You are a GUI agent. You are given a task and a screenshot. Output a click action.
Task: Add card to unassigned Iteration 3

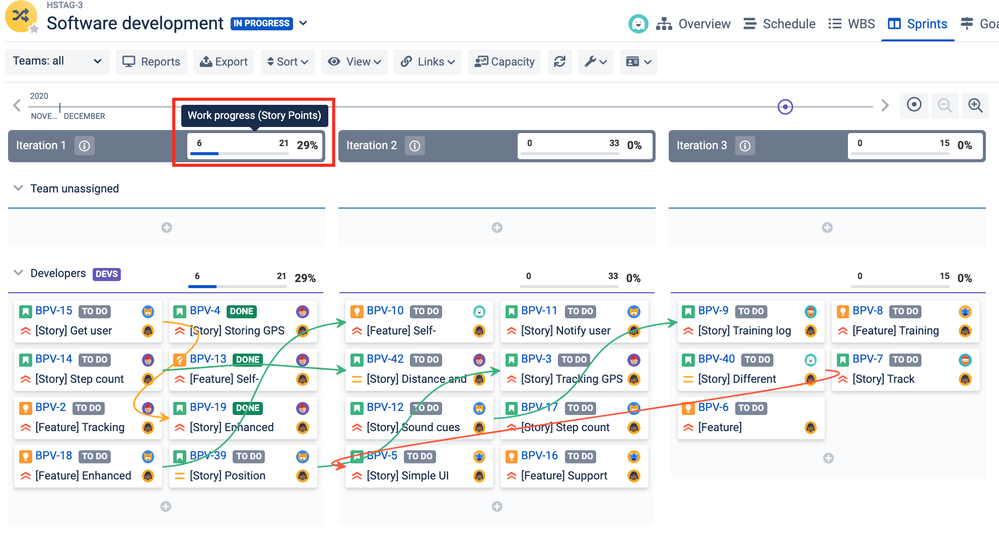click(x=827, y=227)
